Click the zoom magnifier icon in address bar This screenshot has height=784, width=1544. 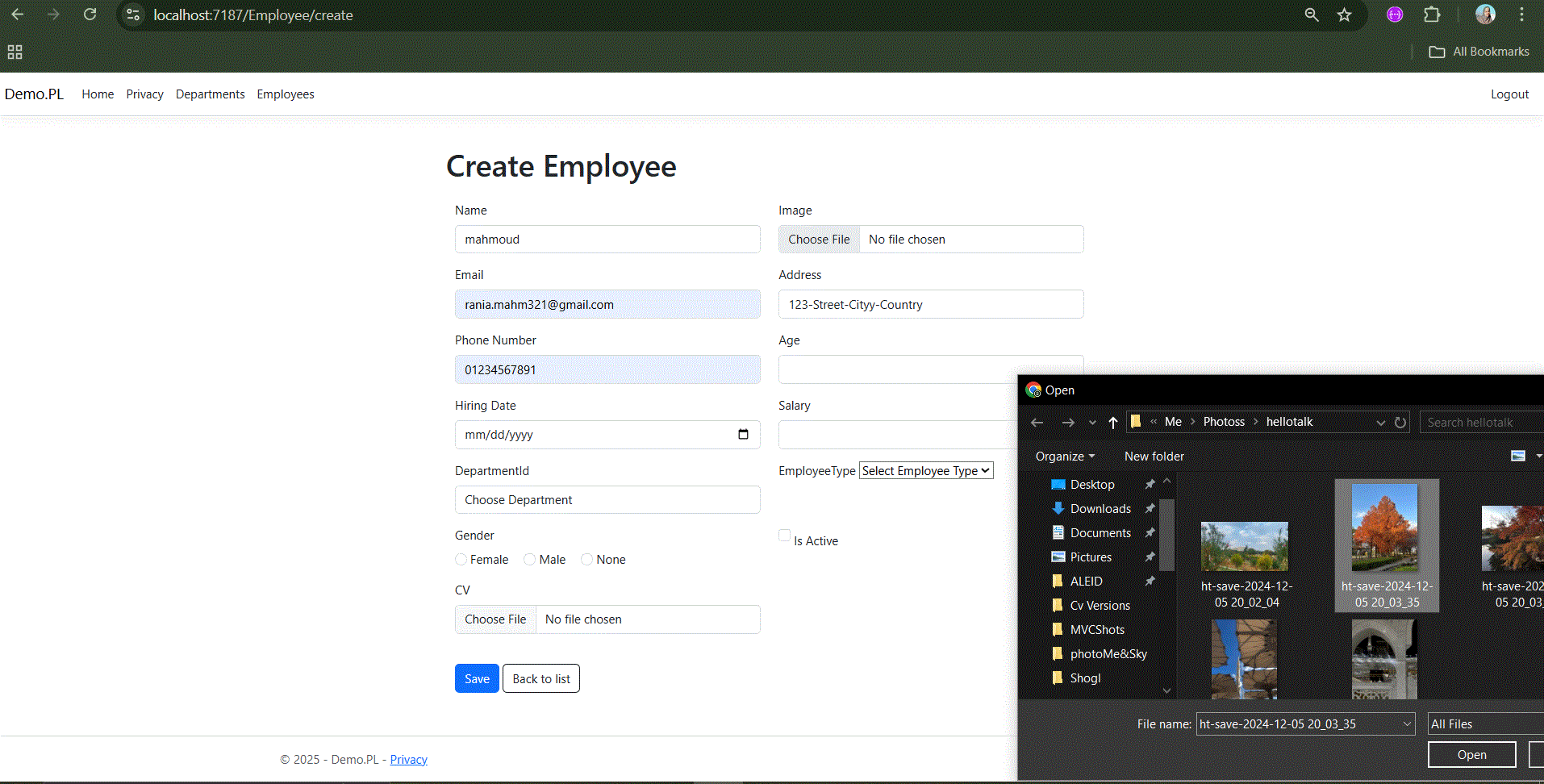click(x=1312, y=15)
